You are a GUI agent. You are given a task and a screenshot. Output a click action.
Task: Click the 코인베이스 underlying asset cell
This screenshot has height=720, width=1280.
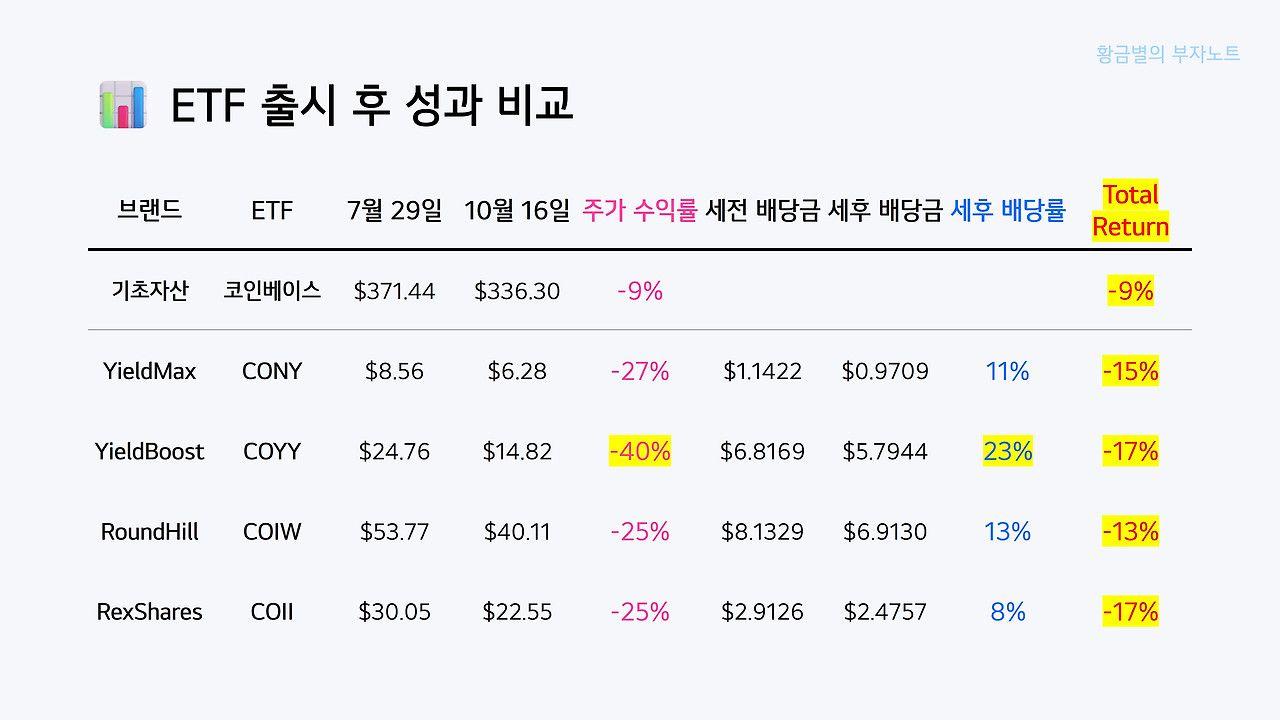click(x=272, y=291)
